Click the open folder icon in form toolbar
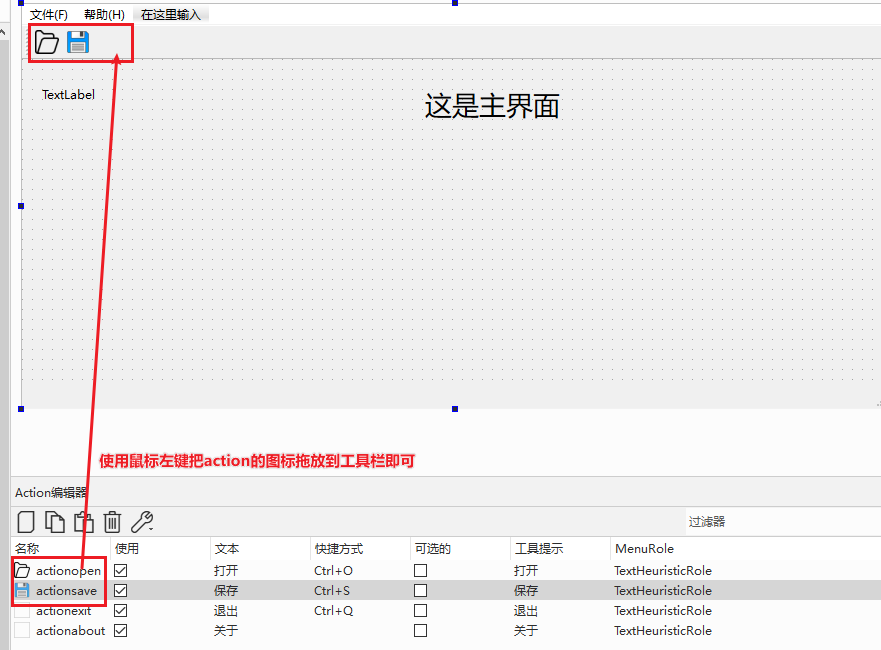This screenshot has height=650, width=881. pyautogui.click(x=46, y=43)
